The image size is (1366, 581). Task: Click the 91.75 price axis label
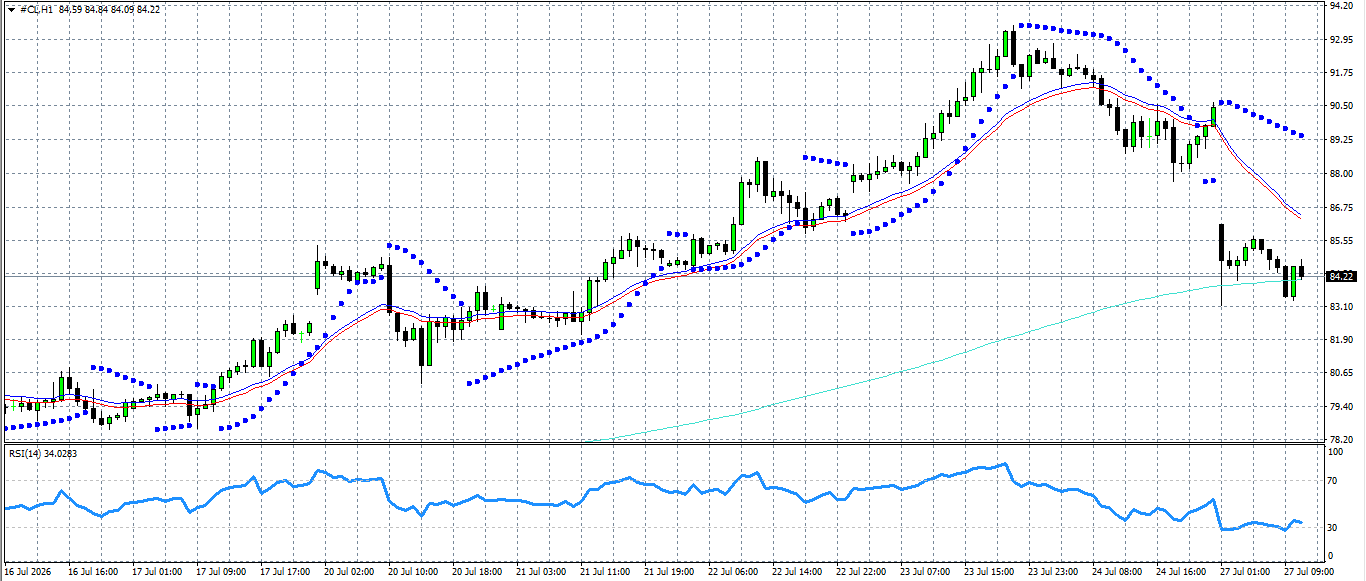[1341, 73]
